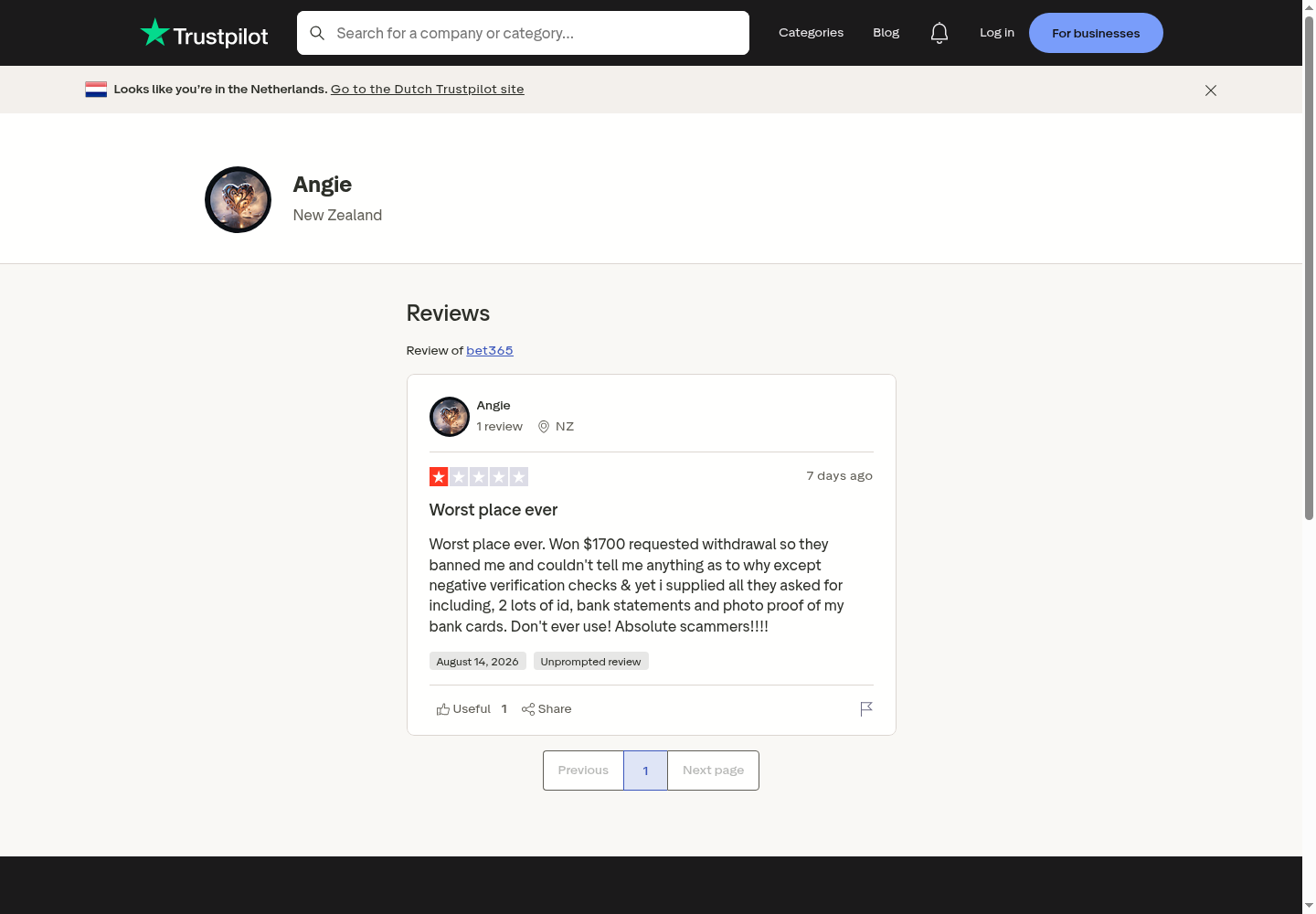Open the notifications bell
Image resolution: width=1316 pixels, height=914 pixels.
(939, 33)
